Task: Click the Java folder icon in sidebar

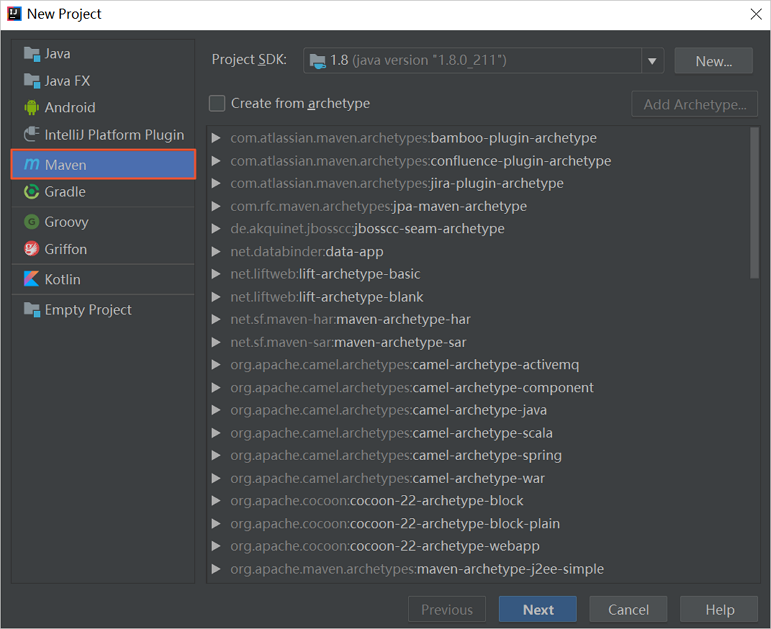Action: tap(31, 54)
